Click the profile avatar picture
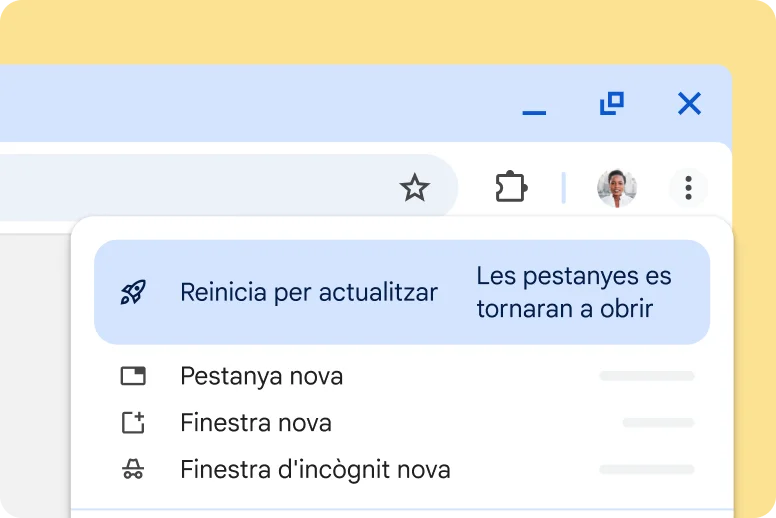This screenshot has height=518, width=776. pos(616,187)
